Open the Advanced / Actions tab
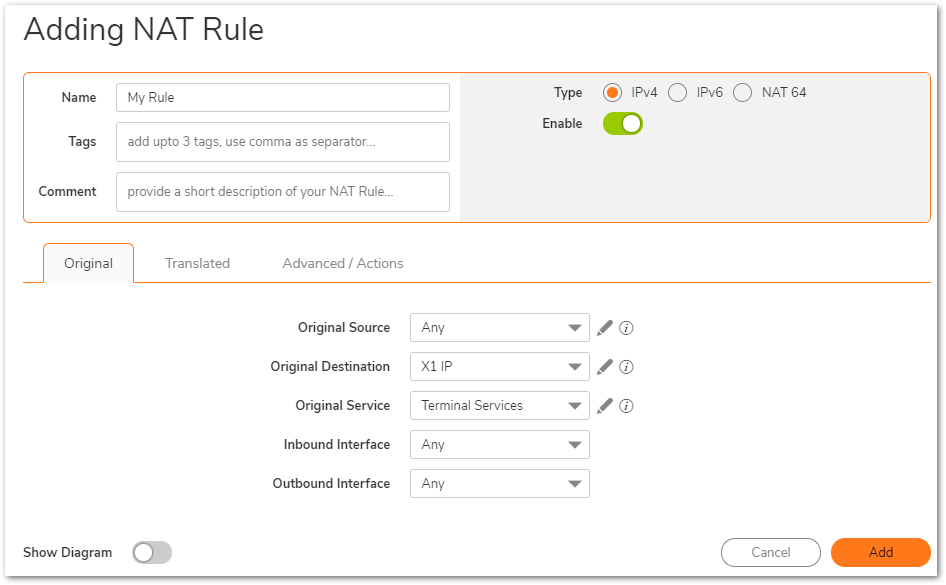 tap(343, 264)
